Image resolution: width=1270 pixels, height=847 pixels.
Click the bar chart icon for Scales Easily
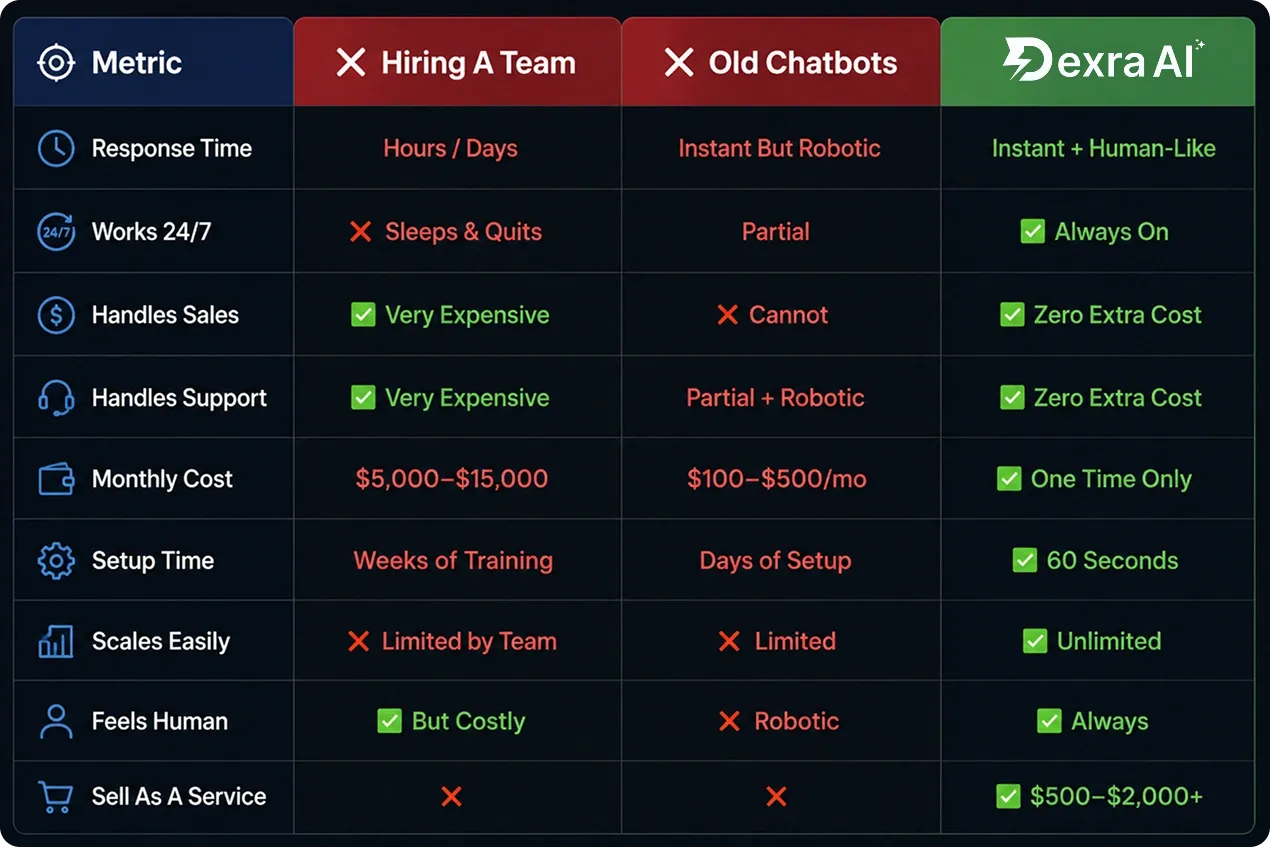point(55,641)
